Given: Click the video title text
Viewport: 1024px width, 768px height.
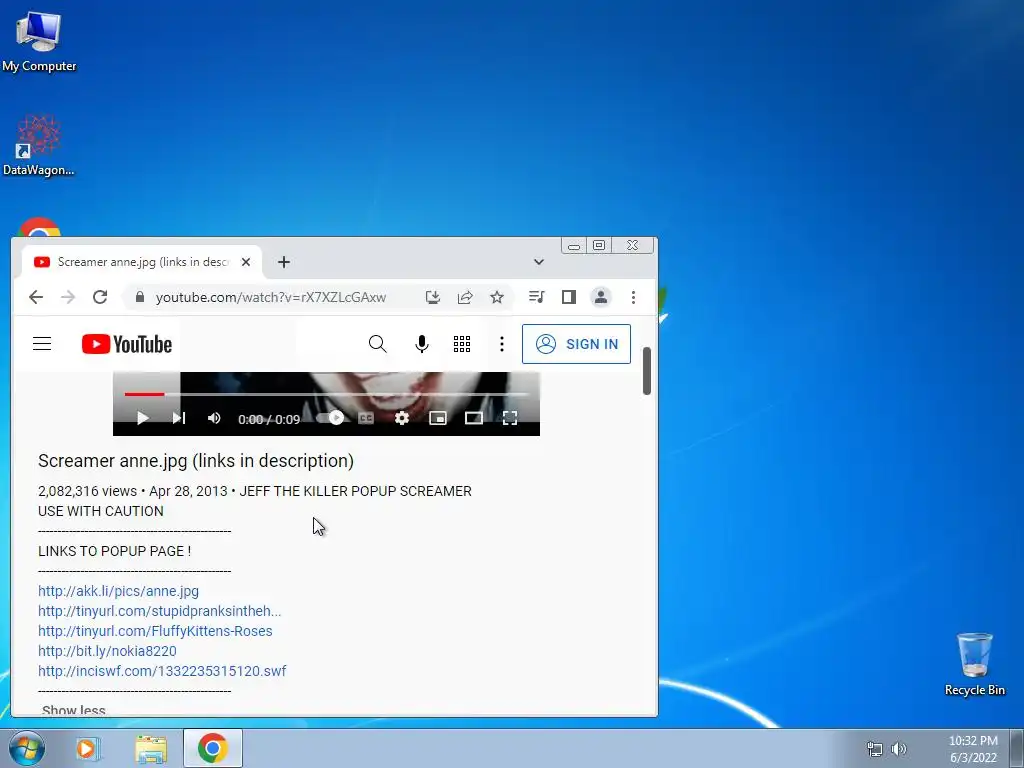Looking at the screenshot, I should click(x=196, y=460).
